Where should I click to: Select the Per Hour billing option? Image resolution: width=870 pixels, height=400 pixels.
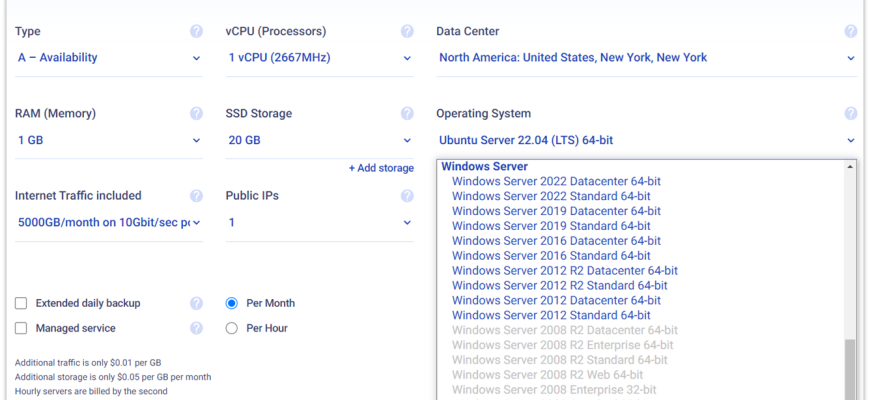232,328
